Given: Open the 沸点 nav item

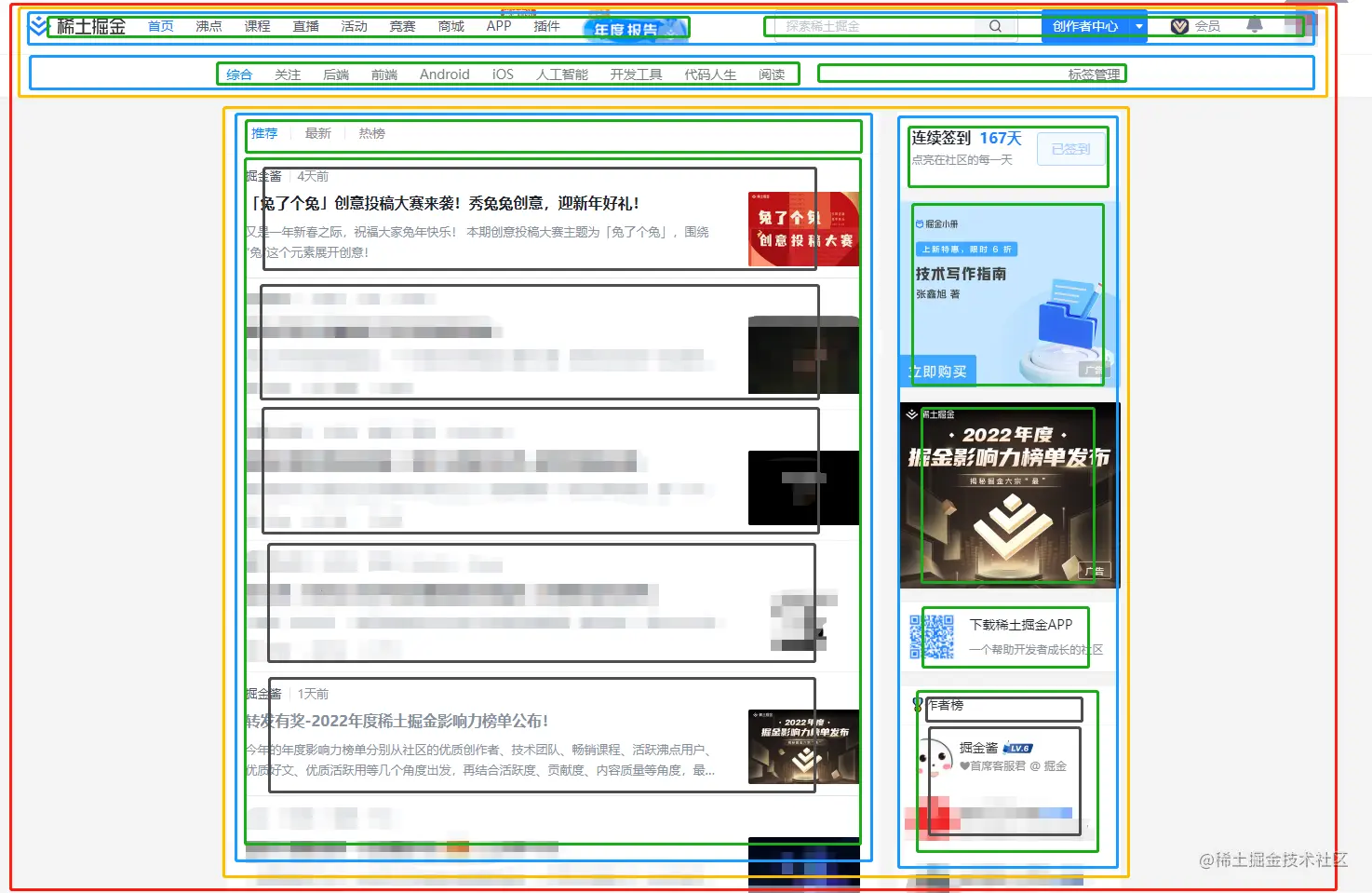Looking at the screenshot, I should point(209,26).
